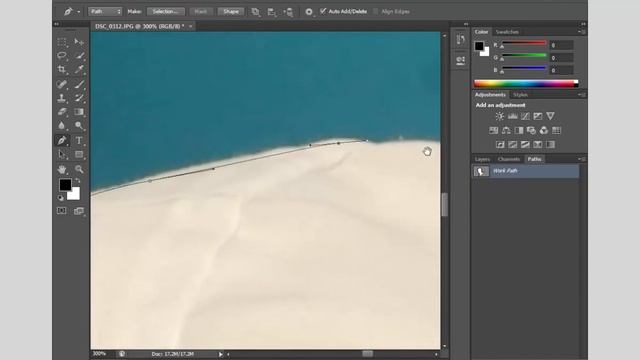Open path arrangement options
Screen dimensions: 640x360
[289, 12]
